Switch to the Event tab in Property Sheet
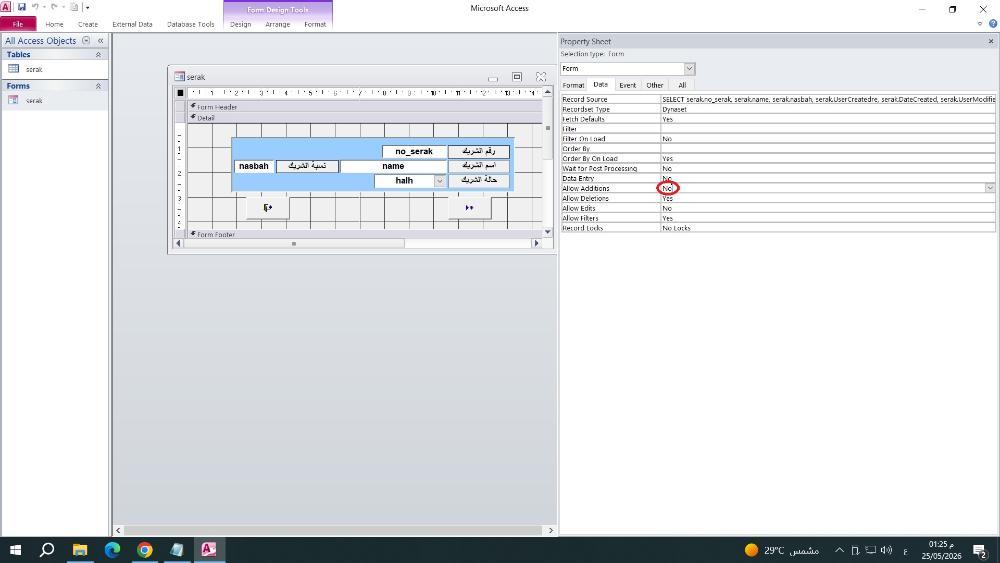This screenshot has height=563, width=1000. pos(628,85)
